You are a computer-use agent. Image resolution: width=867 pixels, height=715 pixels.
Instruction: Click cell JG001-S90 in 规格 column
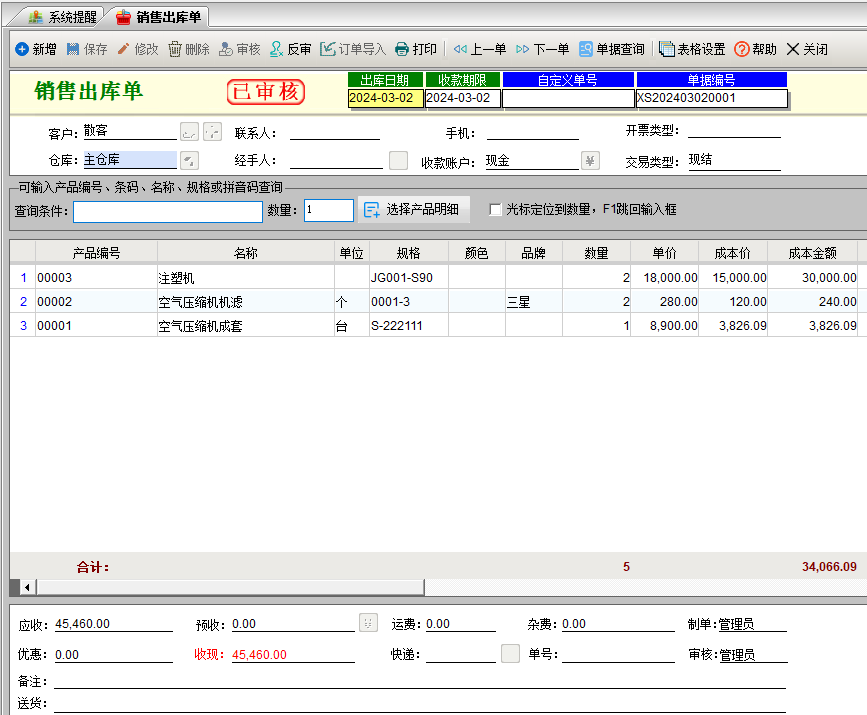click(x=409, y=278)
